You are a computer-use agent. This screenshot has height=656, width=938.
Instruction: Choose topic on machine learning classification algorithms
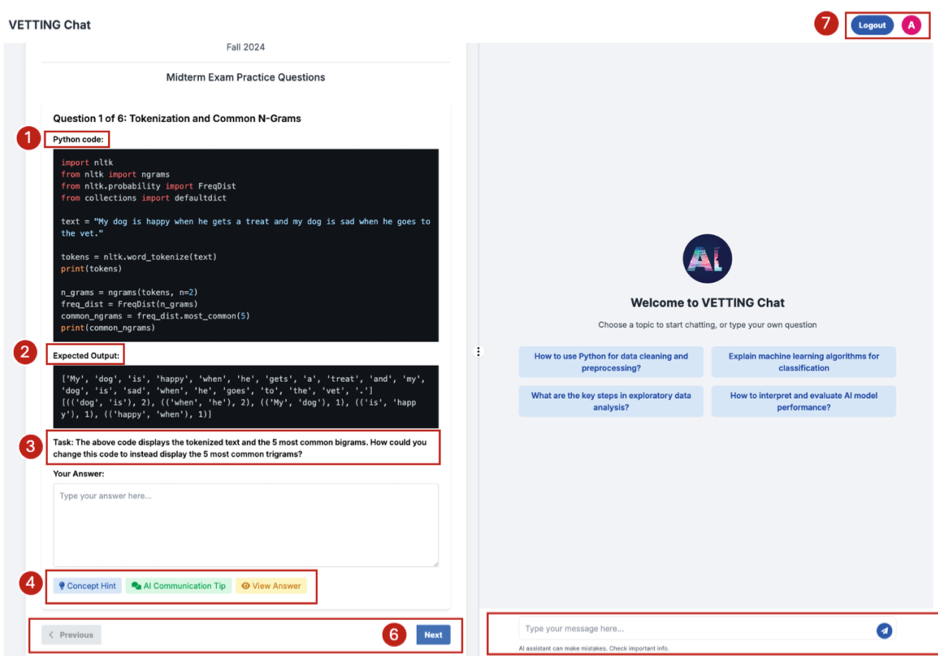pos(803,362)
